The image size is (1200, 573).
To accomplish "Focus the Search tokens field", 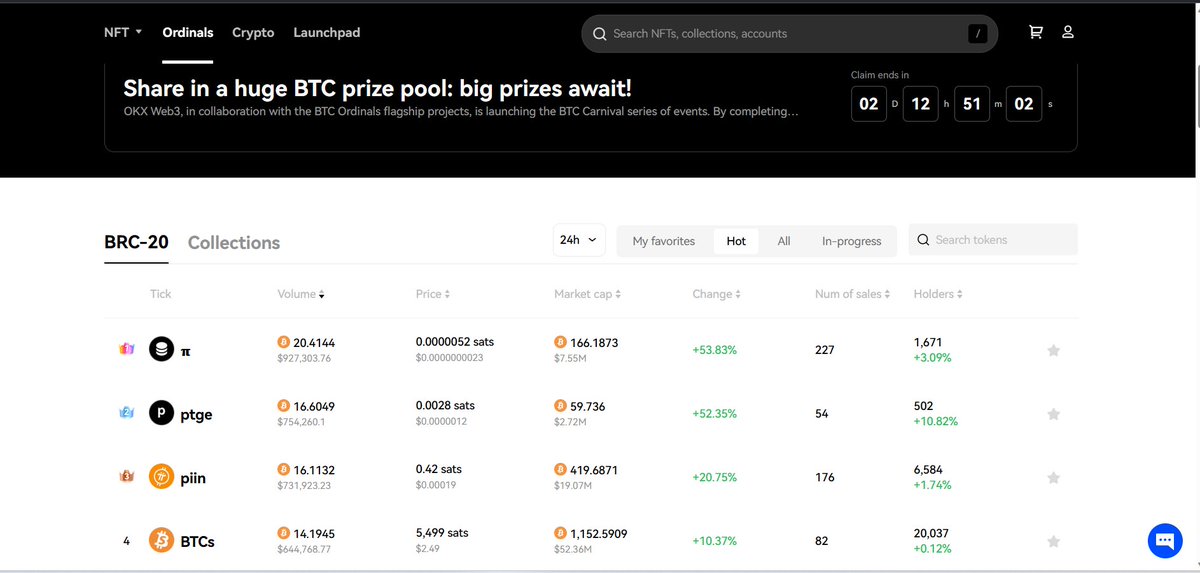I will click(x=993, y=240).
